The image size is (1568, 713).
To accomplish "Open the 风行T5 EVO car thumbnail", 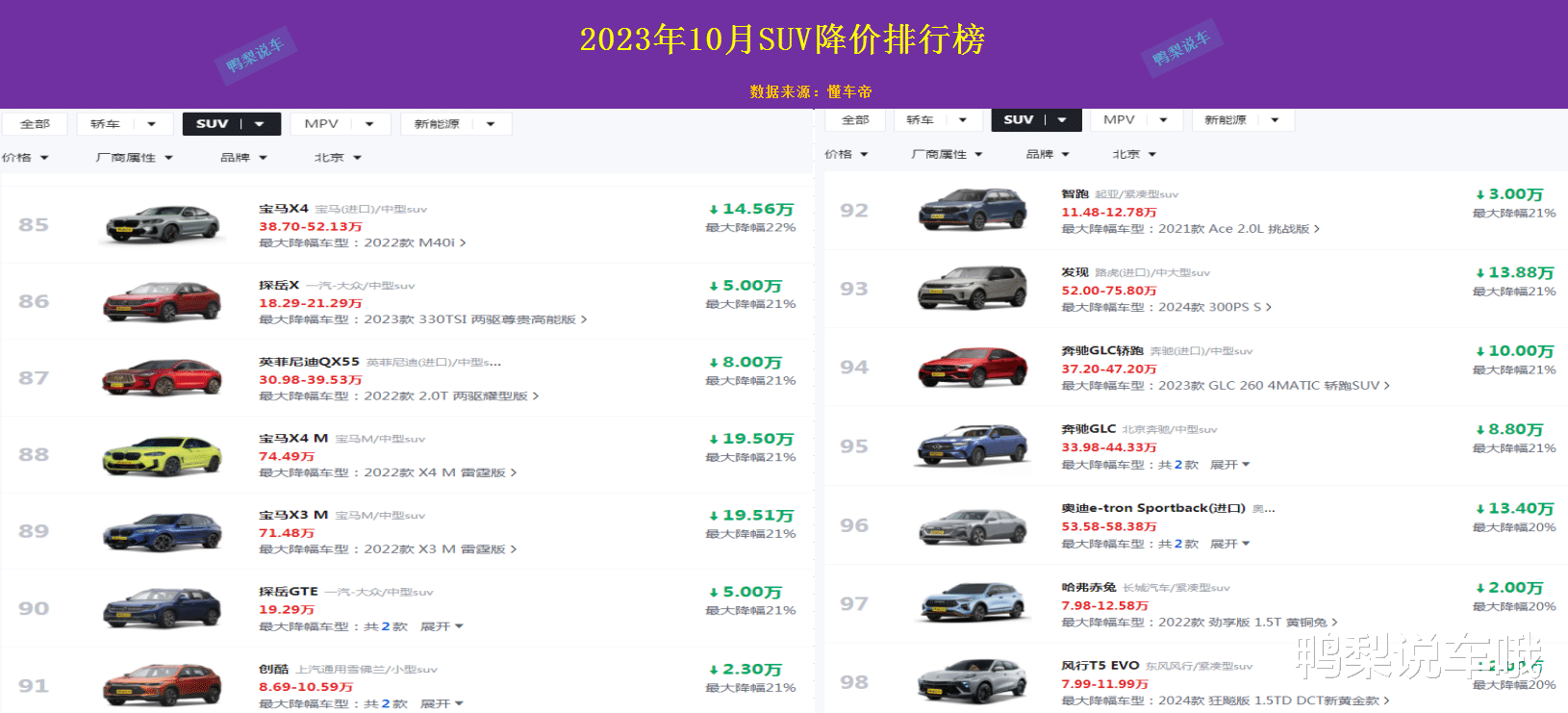I will click(x=973, y=681).
